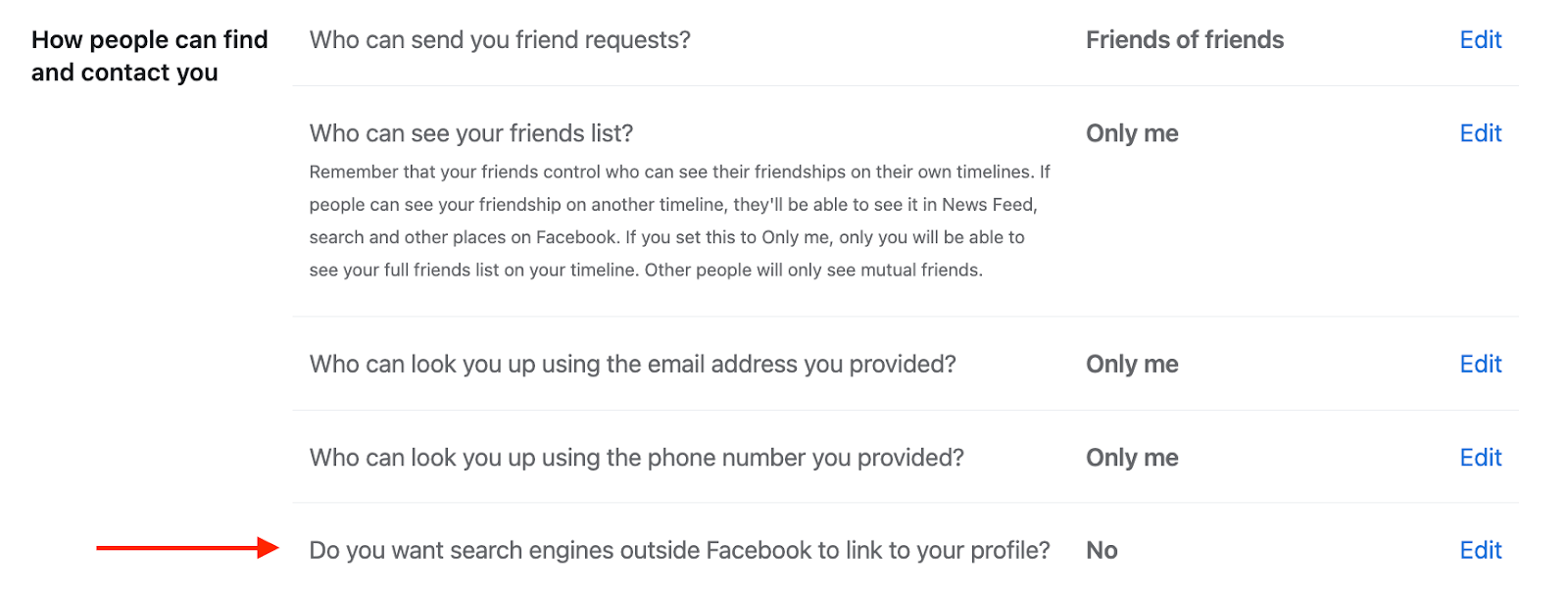Select "Only me" value for phone number lookup
This screenshot has width=1568, height=594.
click(1132, 458)
